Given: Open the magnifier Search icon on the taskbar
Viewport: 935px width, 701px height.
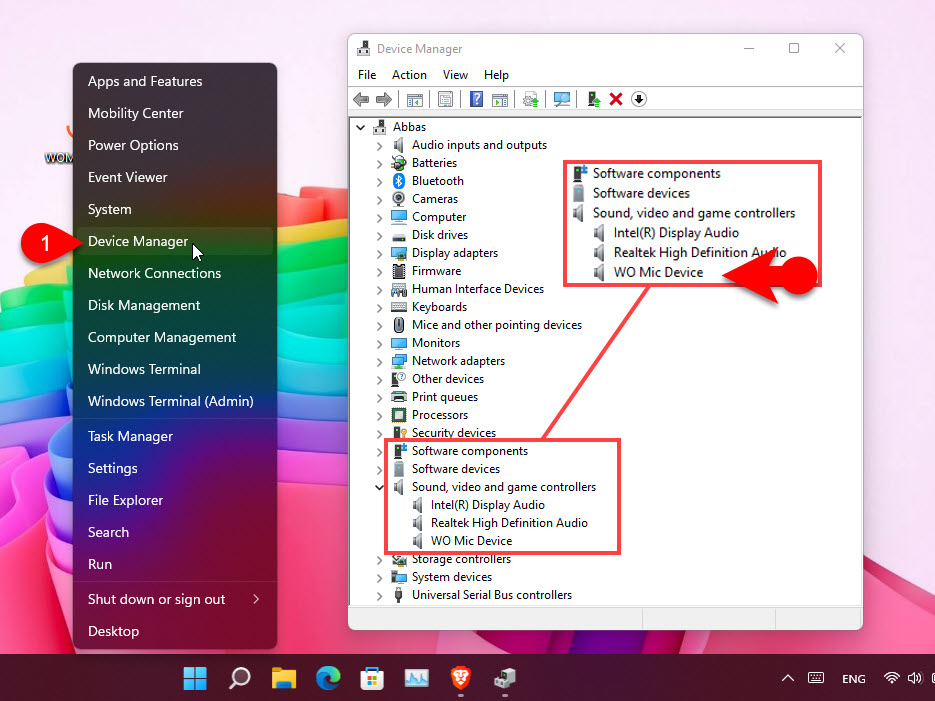Looking at the screenshot, I should (239, 678).
